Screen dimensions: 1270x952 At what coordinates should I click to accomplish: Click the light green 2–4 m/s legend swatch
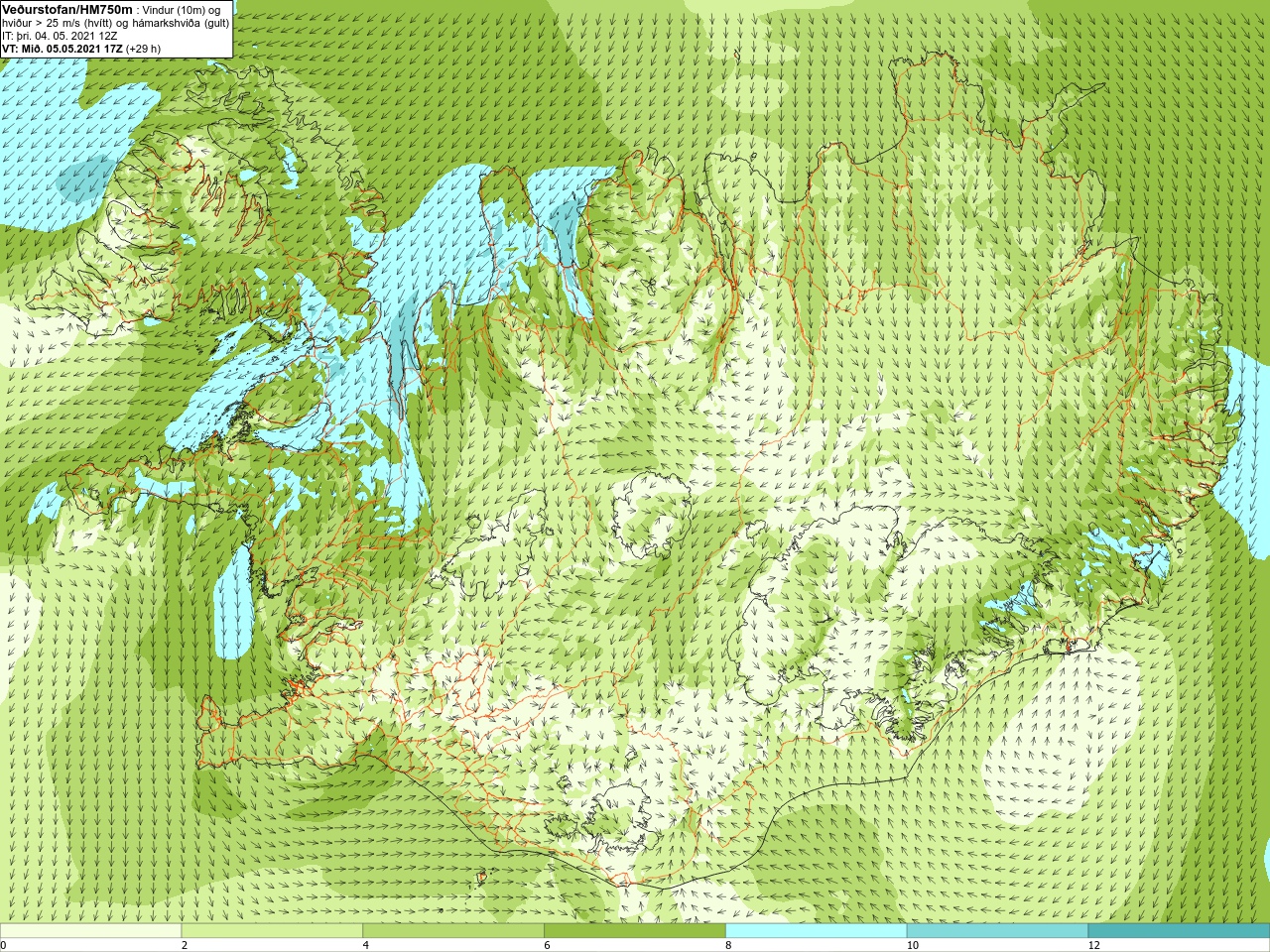pos(272,931)
